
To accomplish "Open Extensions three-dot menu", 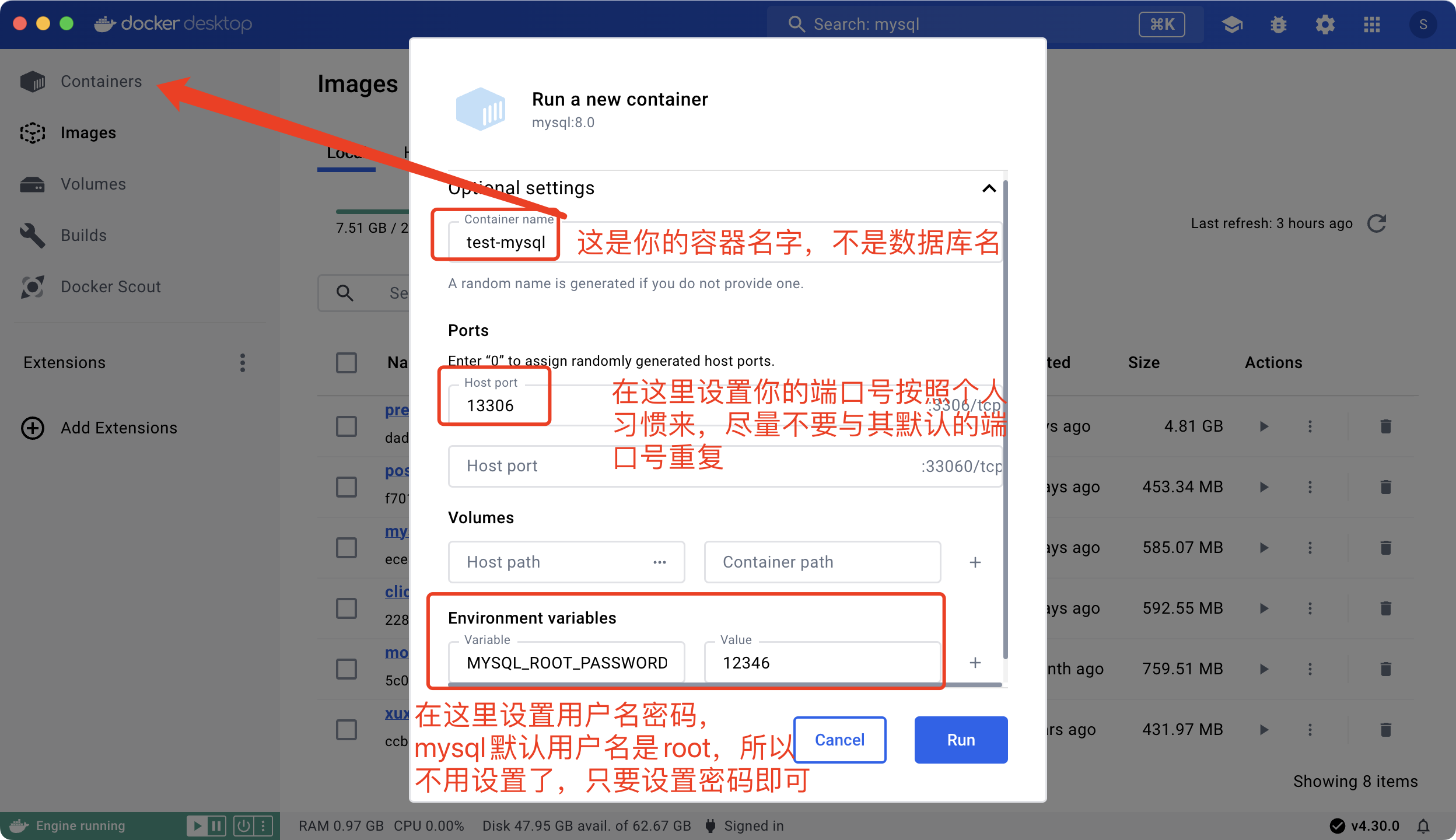I will pos(243,362).
